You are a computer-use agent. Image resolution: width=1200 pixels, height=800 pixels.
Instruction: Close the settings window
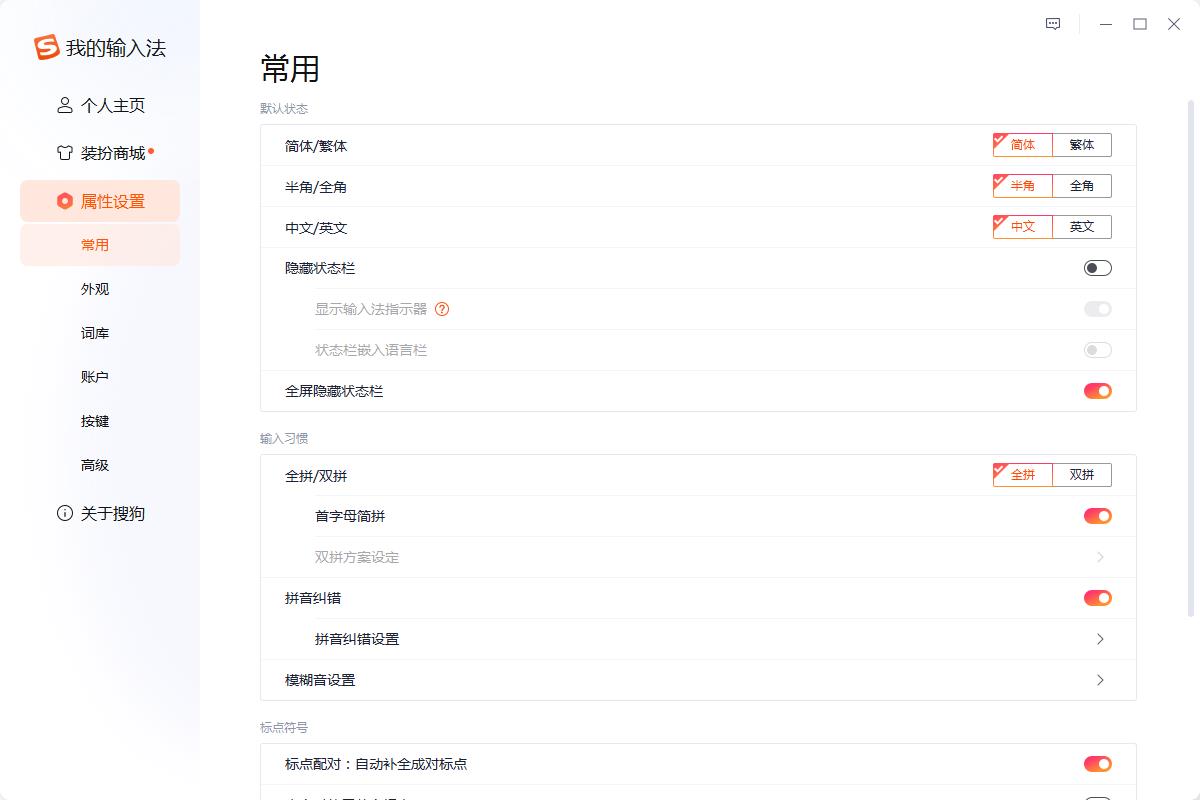tap(1174, 24)
